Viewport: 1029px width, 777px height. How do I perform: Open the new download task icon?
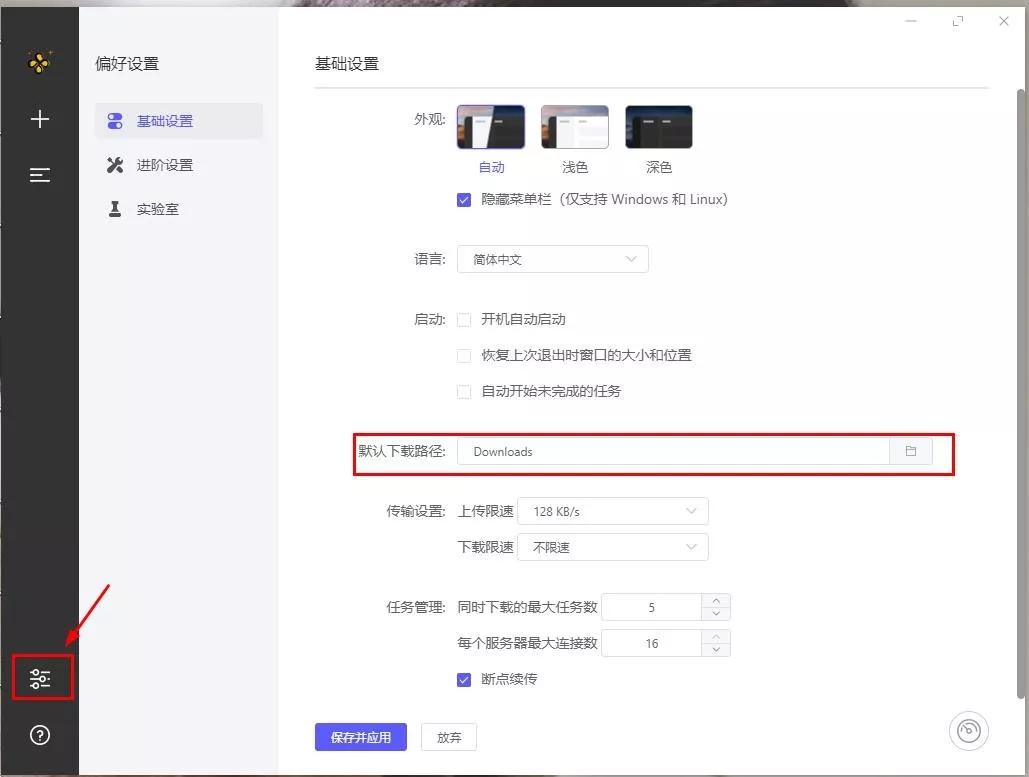tap(39, 118)
